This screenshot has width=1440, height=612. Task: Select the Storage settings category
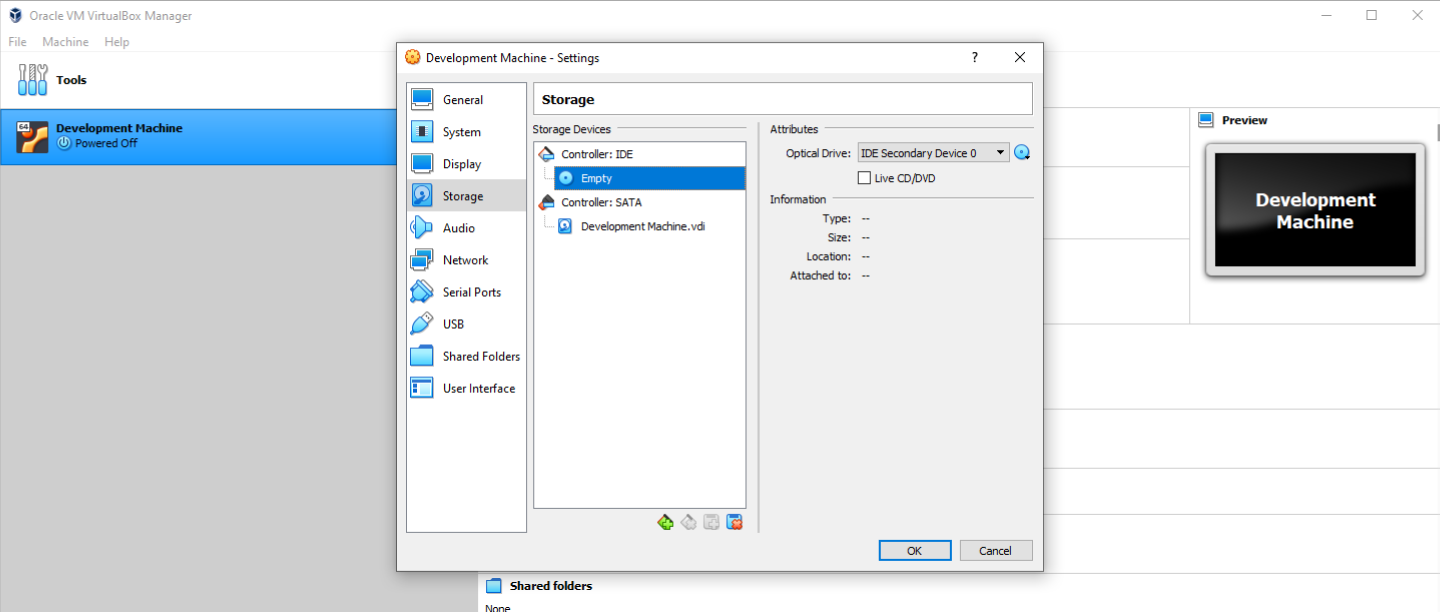pyautogui.click(x=466, y=196)
